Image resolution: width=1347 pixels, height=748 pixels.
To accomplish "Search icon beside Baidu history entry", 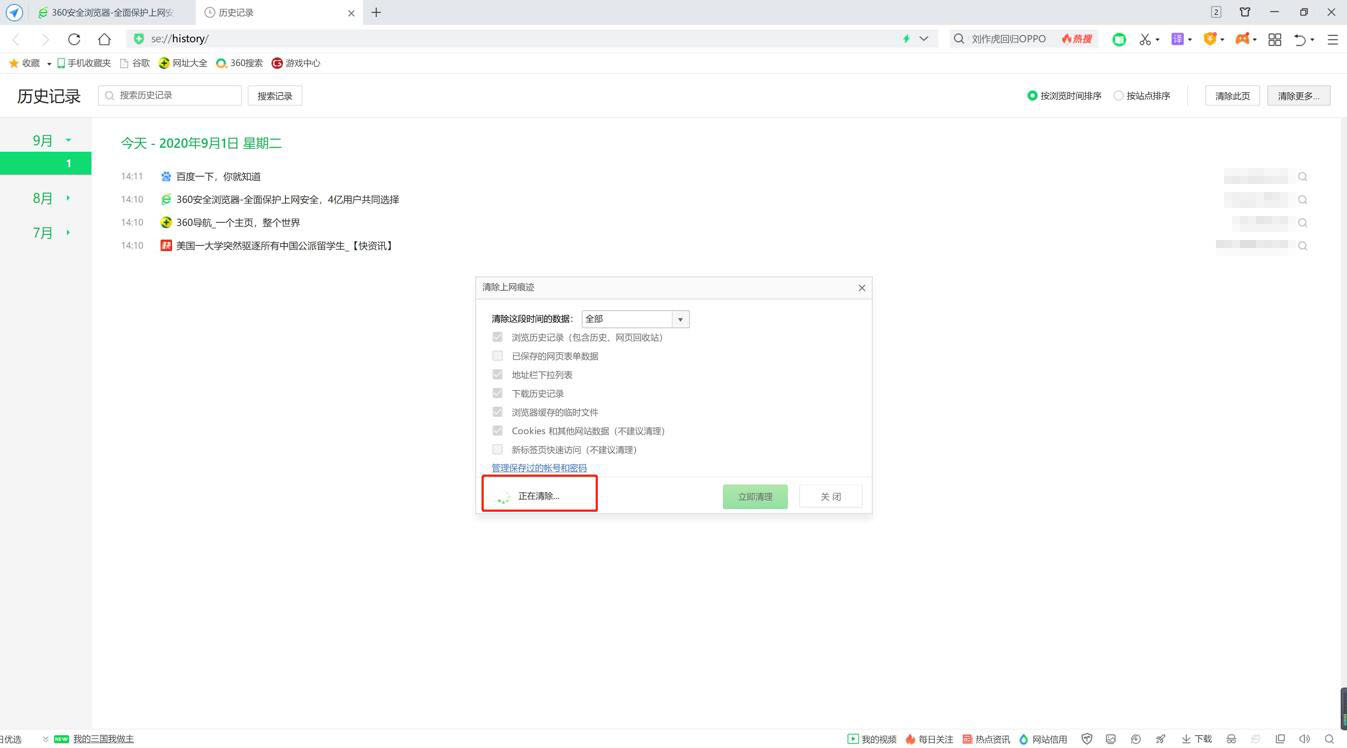I will (x=1303, y=176).
